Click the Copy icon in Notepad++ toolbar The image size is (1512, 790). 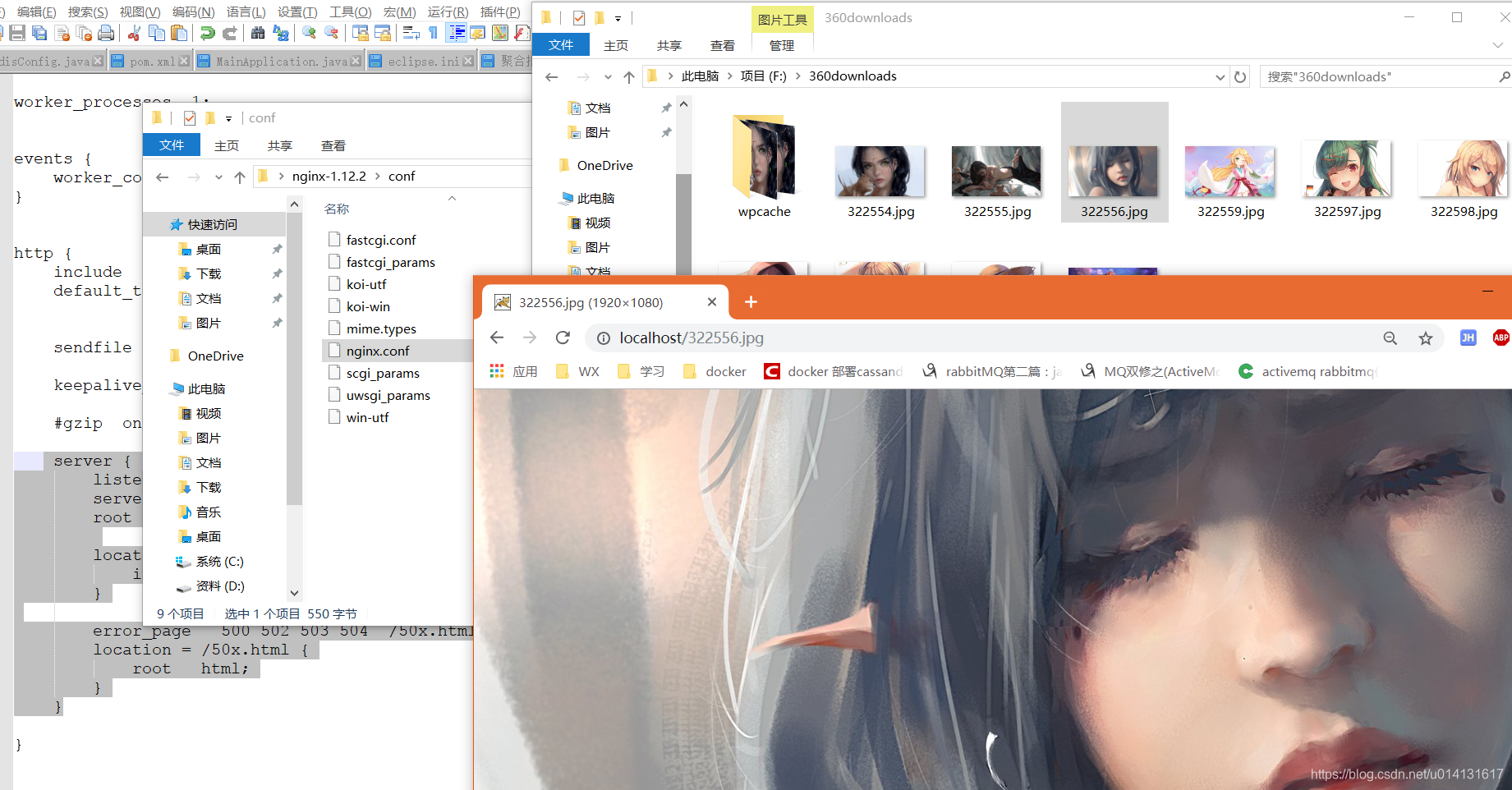(157, 33)
